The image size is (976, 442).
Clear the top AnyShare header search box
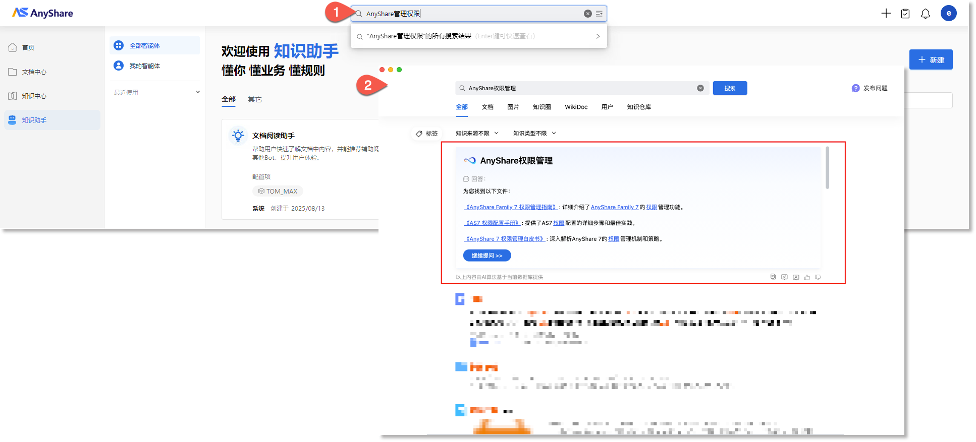[588, 14]
